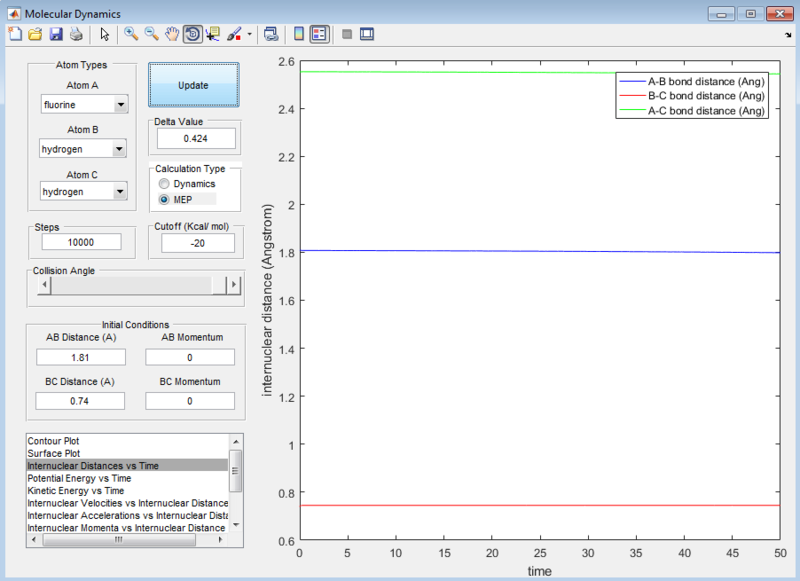Activate the Pan hand tool
This screenshot has width=800, height=581.
(x=172, y=34)
